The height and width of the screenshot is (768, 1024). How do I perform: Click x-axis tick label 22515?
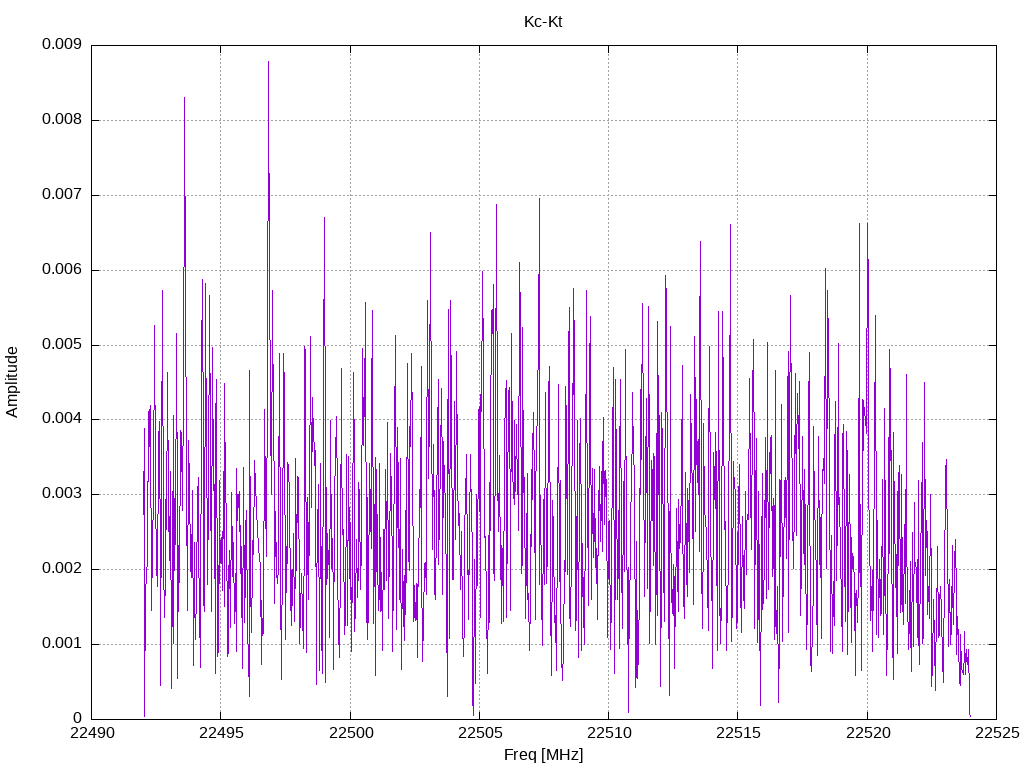point(739,733)
